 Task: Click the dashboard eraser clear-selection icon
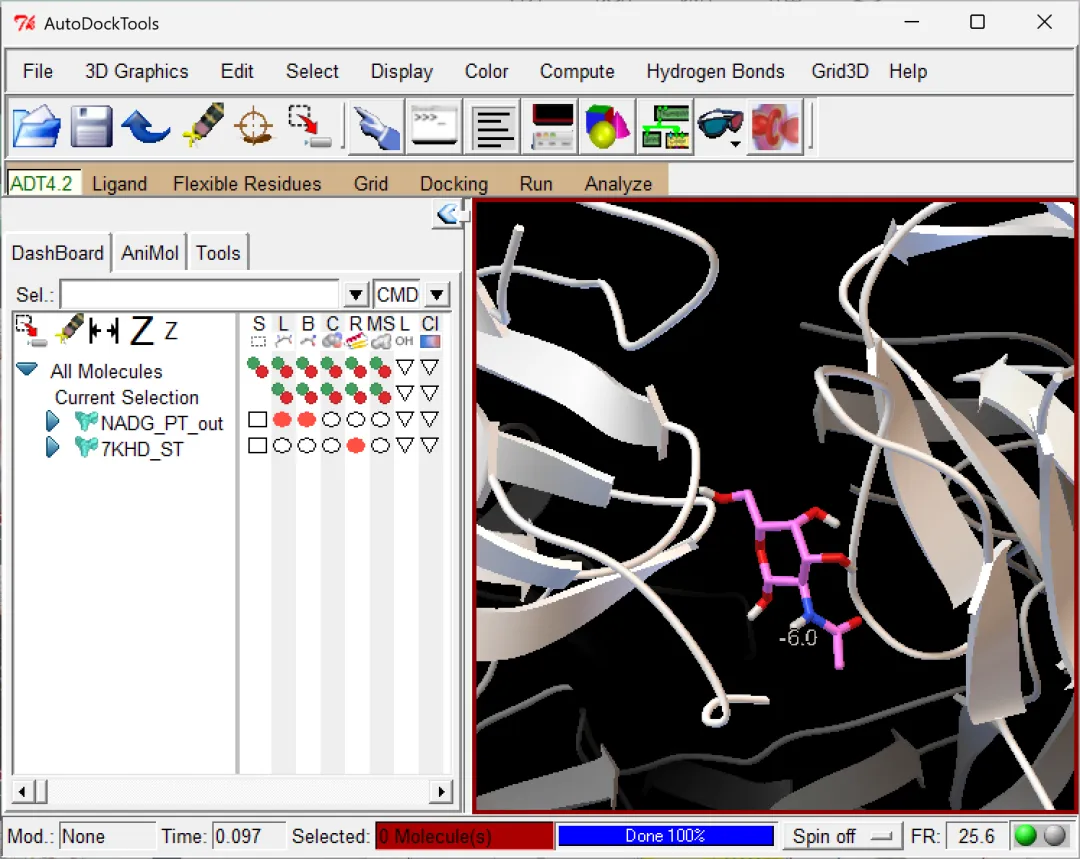[70, 330]
